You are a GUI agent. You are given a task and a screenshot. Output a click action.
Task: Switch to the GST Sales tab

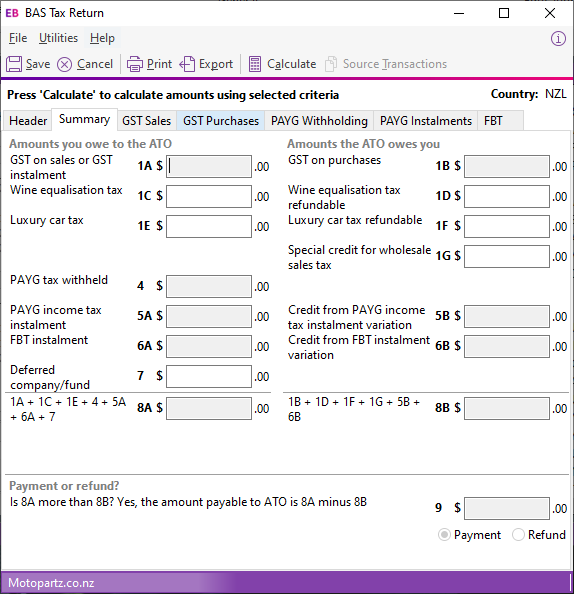[x=147, y=121]
